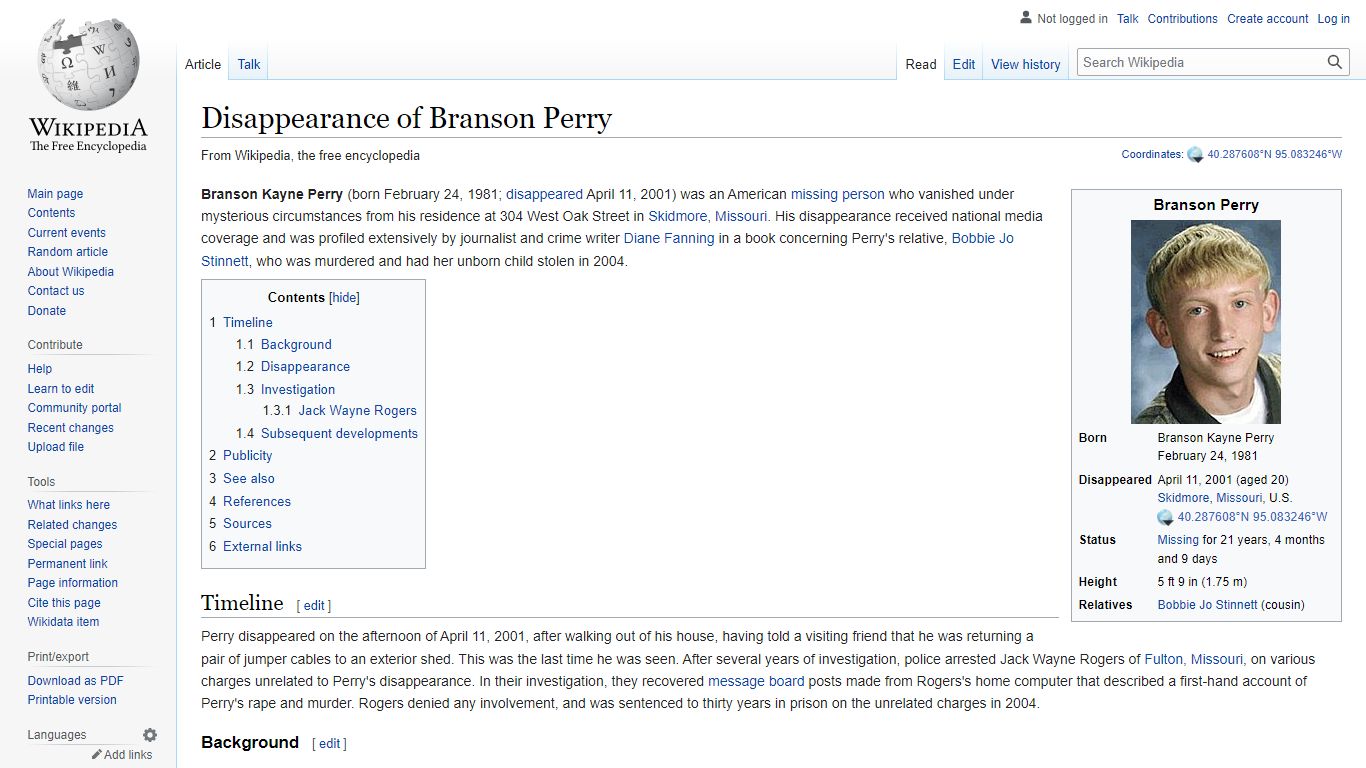Click the user icon beside Not logged in
The width and height of the screenshot is (1366, 768).
tap(1025, 18)
